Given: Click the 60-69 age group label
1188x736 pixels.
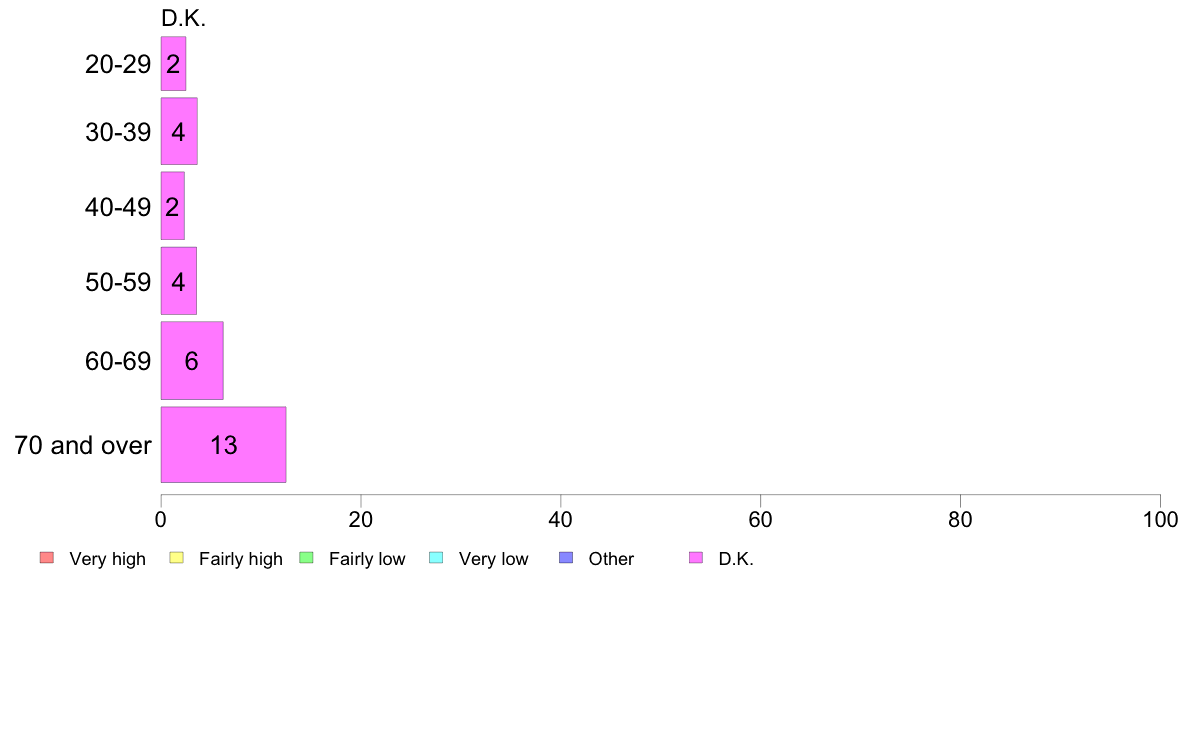Looking at the screenshot, I should point(118,361).
